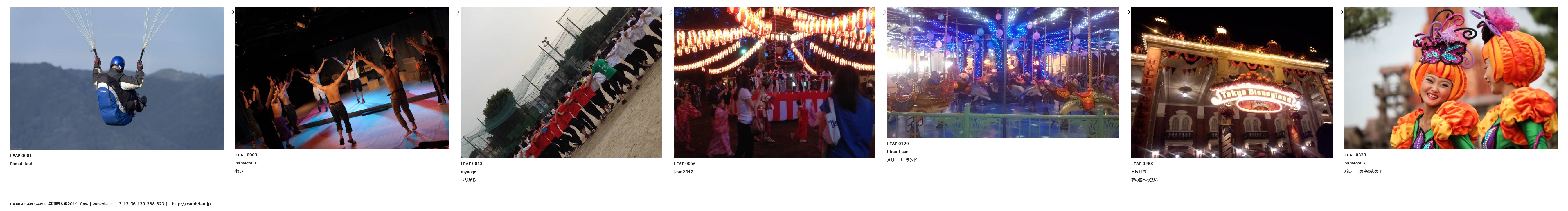Click the arrow after the lantern festival photo
The width and height of the screenshot is (1568, 211).
point(881,12)
